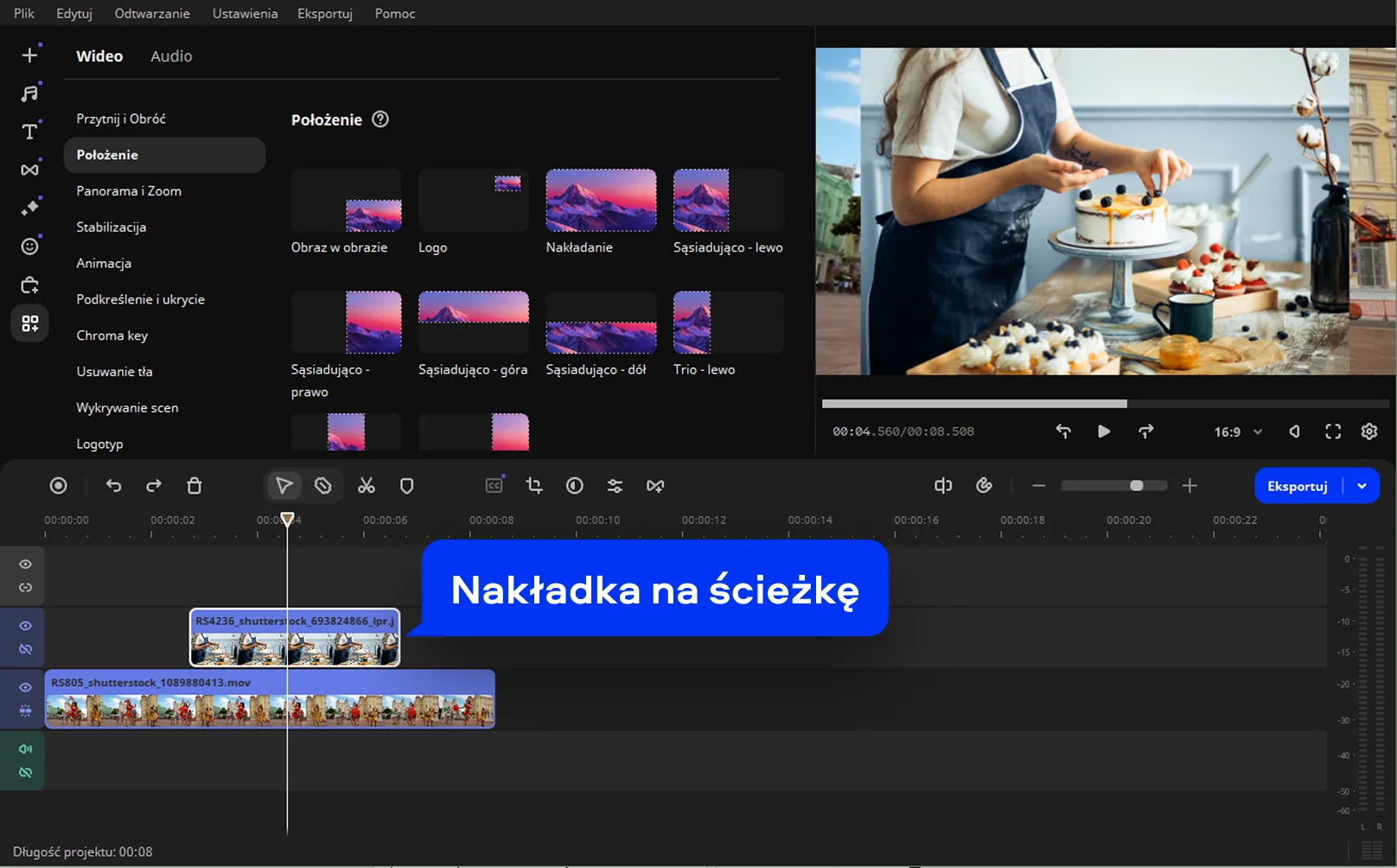Select Chroma key from the list
Viewport: 1397px width, 868px height.
[112, 335]
